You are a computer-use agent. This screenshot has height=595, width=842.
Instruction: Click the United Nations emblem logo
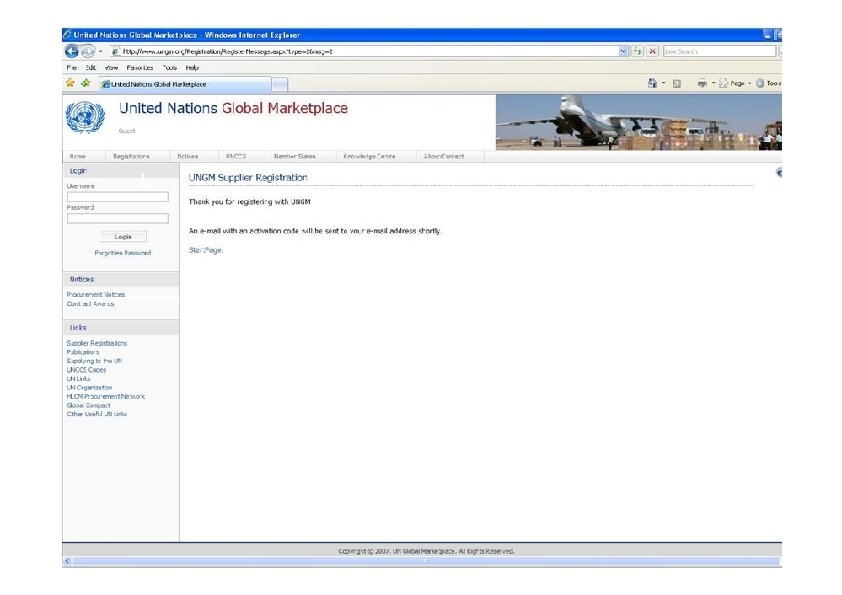[85, 117]
